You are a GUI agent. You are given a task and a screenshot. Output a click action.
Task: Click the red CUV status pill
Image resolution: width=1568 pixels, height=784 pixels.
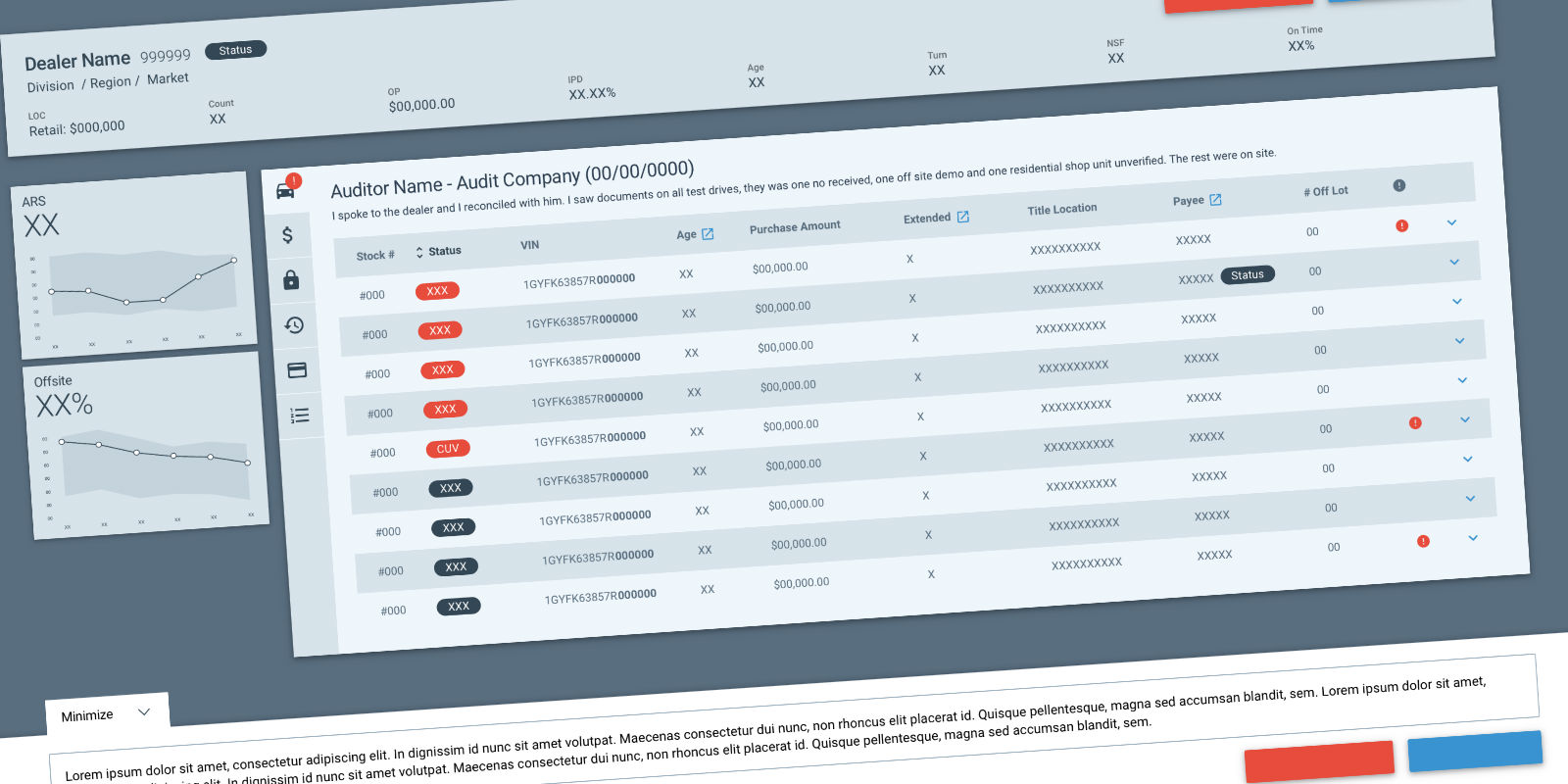[448, 449]
